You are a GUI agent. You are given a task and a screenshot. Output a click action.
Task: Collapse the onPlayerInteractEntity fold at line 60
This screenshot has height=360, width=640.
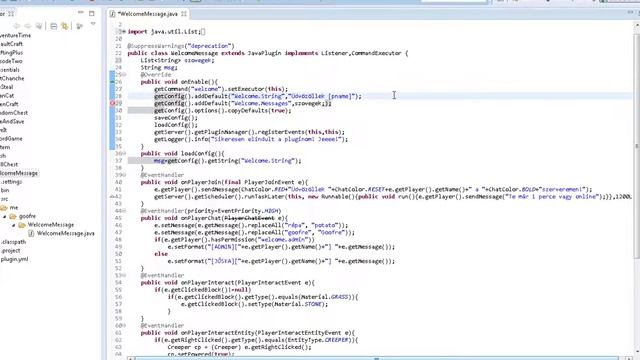(124, 326)
